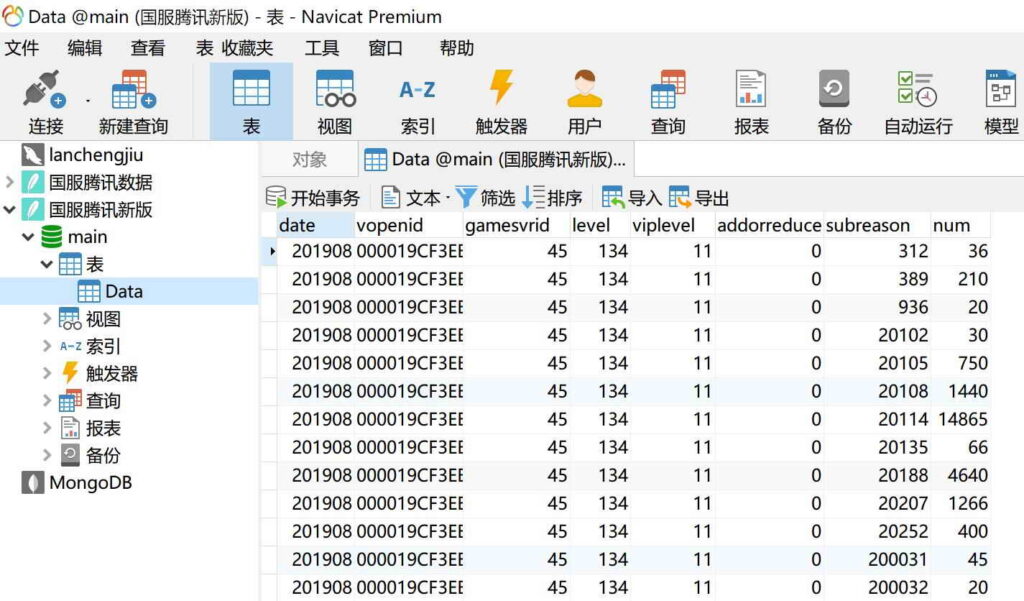Image resolution: width=1024 pixels, height=601 pixels.
Task: Open 新建查询 new query tool
Action: 133,101
